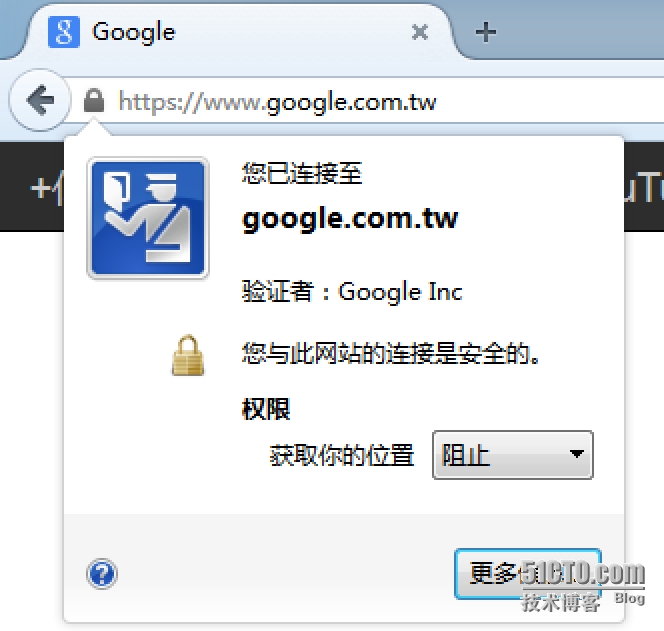Image resolution: width=664 pixels, height=631 pixels.
Task: Open a new tab with plus button
Action: click(x=486, y=32)
